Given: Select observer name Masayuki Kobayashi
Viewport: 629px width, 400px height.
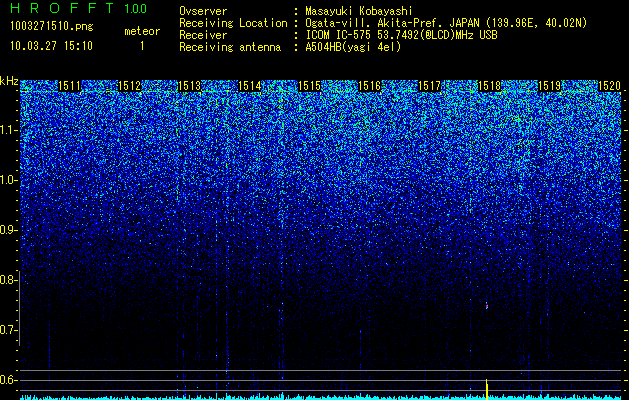Looking at the screenshot, I should [x=359, y=11].
